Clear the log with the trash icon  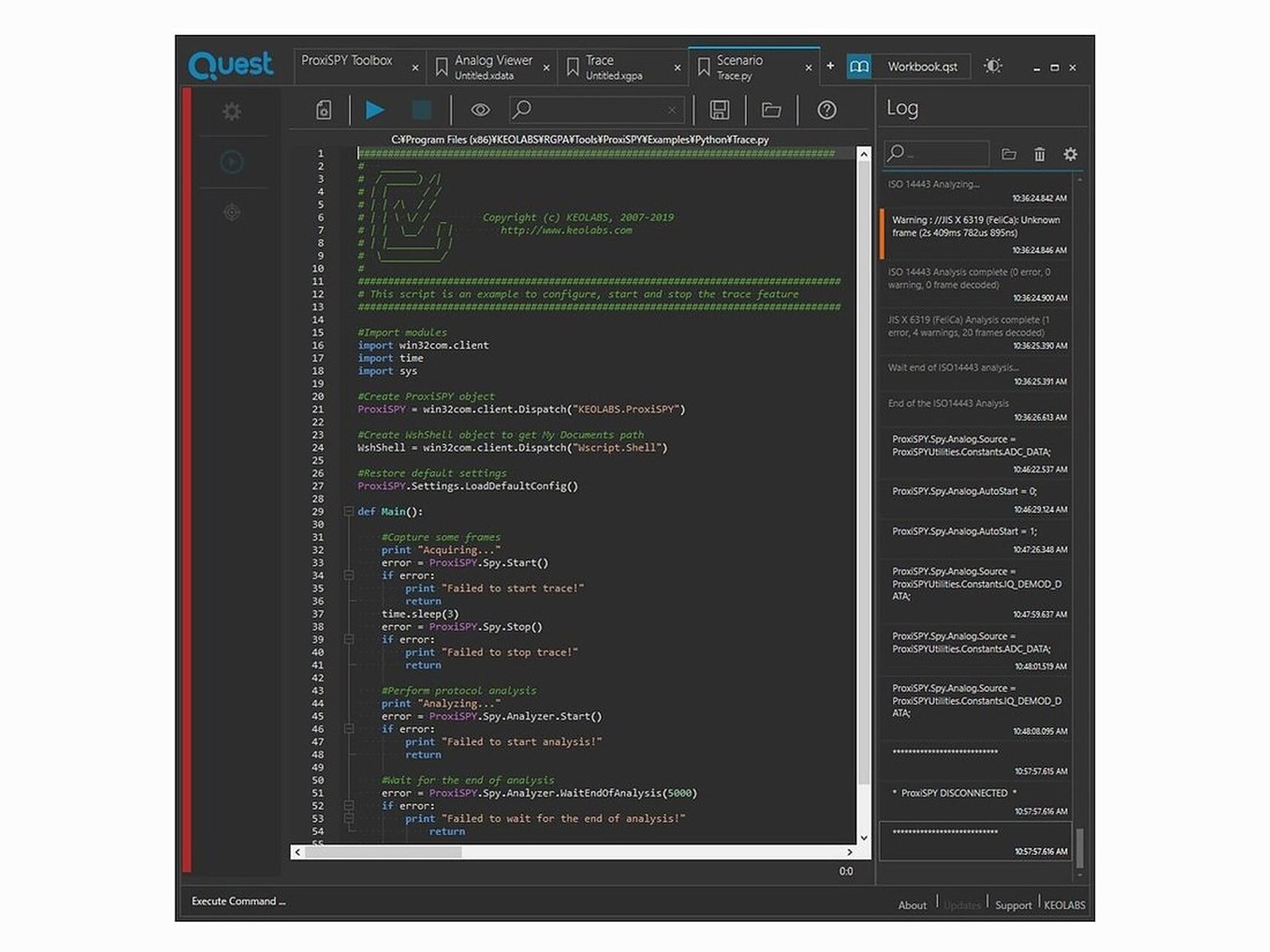tap(1040, 154)
